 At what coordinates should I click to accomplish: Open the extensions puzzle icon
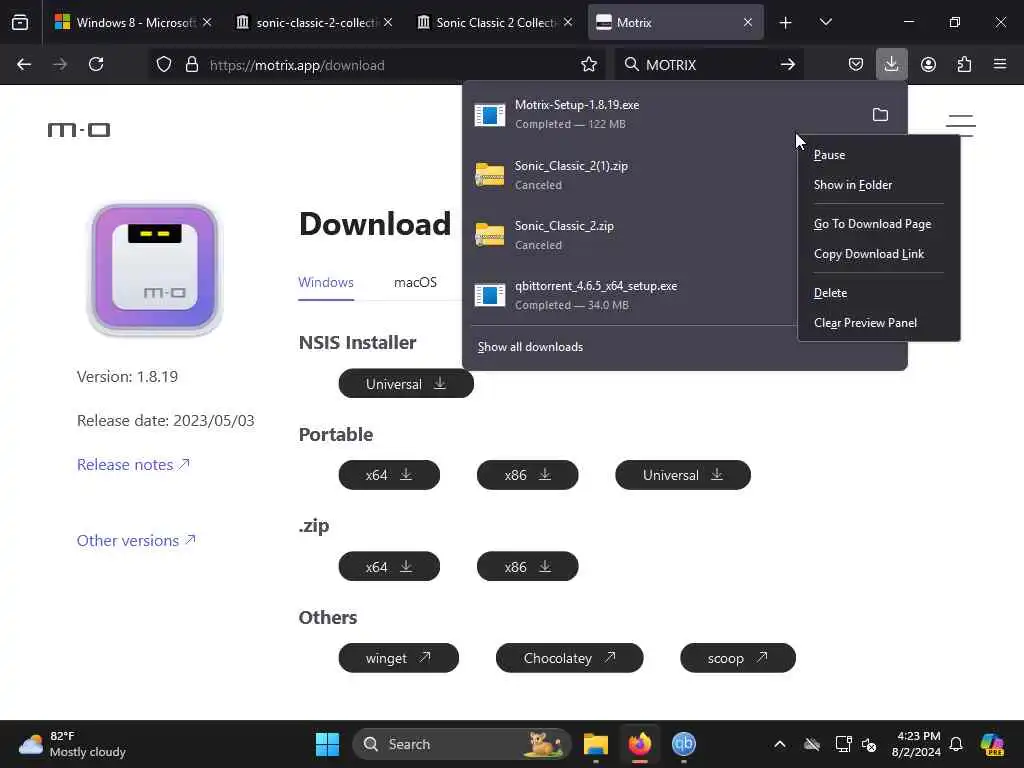(964, 65)
